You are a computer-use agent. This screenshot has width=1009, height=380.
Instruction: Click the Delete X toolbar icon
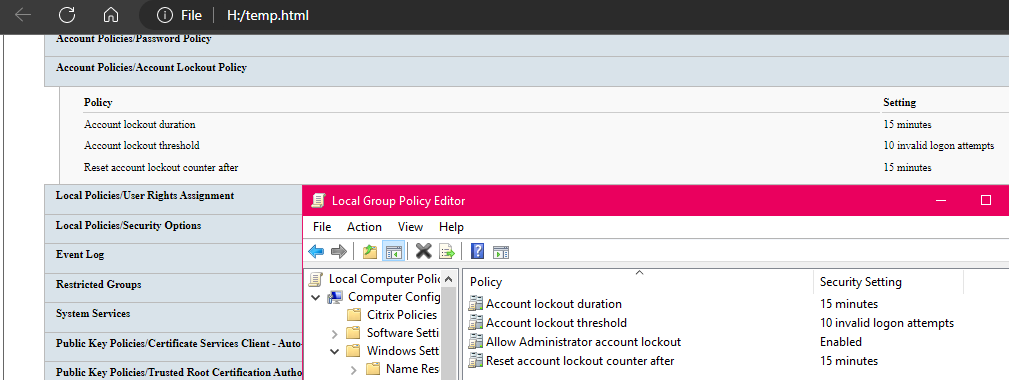[x=423, y=251]
